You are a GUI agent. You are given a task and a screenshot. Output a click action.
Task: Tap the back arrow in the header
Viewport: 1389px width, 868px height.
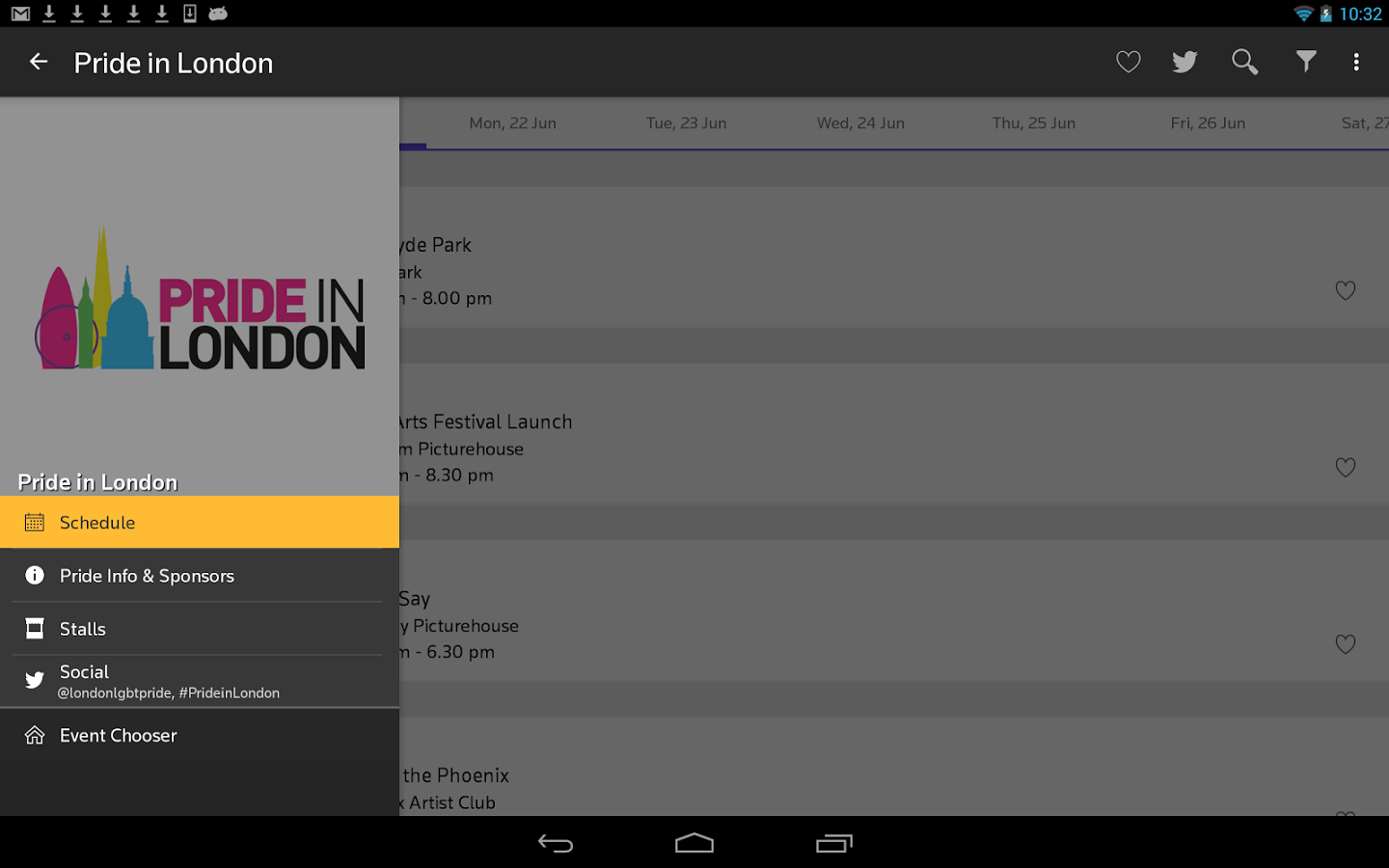[39, 63]
